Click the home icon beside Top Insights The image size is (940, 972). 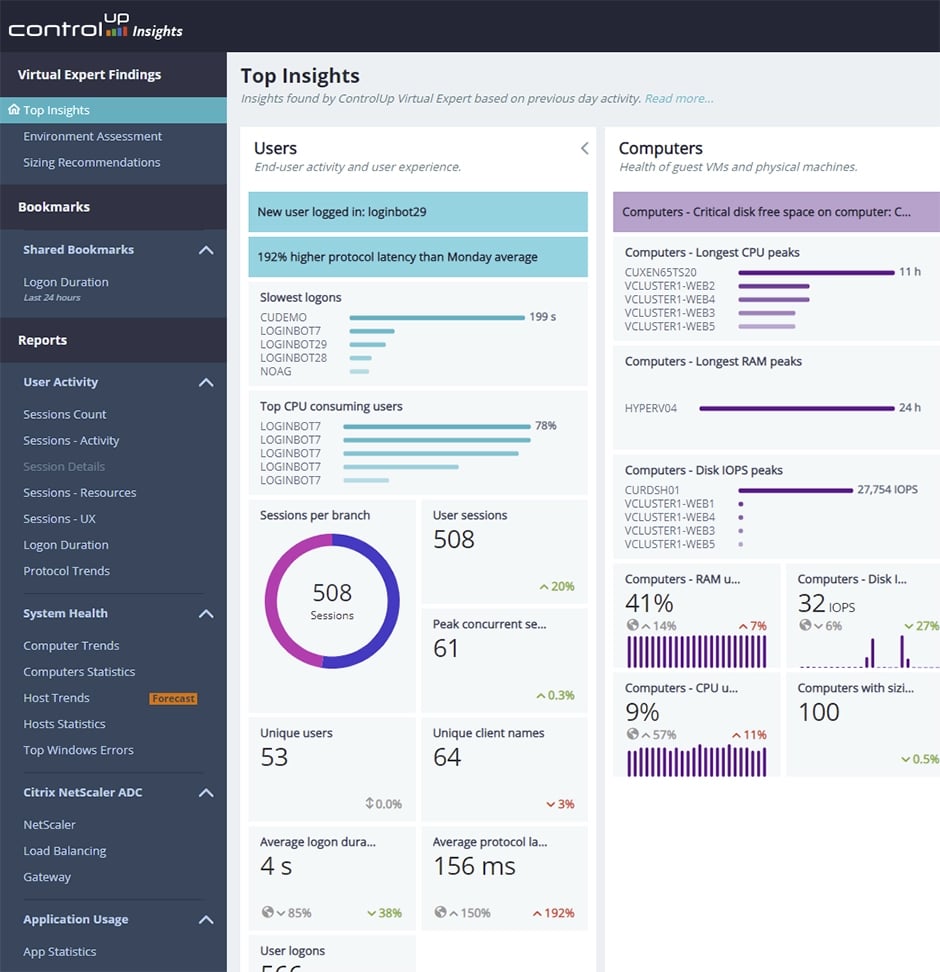click(14, 110)
